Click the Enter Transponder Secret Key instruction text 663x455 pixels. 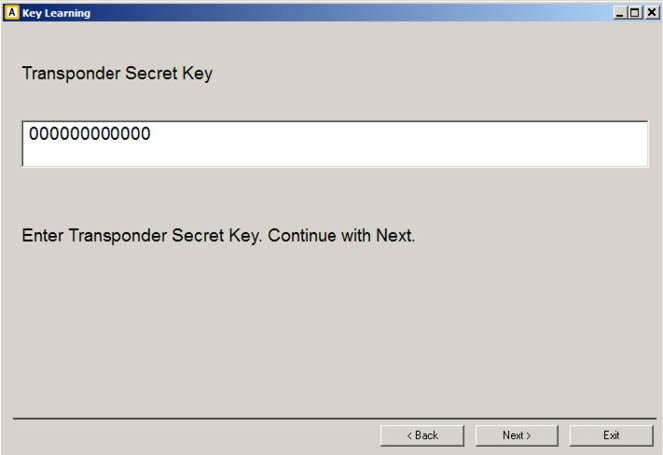pyautogui.click(x=218, y=236)
